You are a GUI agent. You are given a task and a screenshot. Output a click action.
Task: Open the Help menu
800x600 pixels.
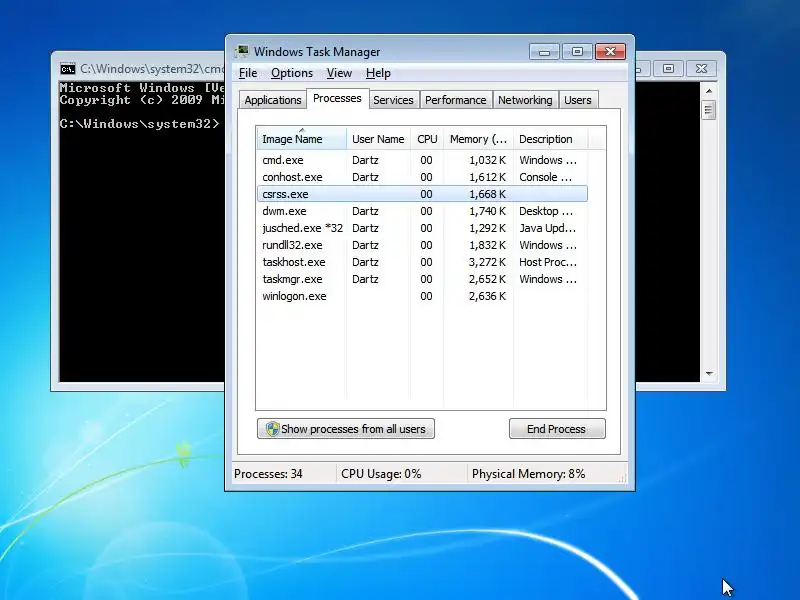coord(378,73)
